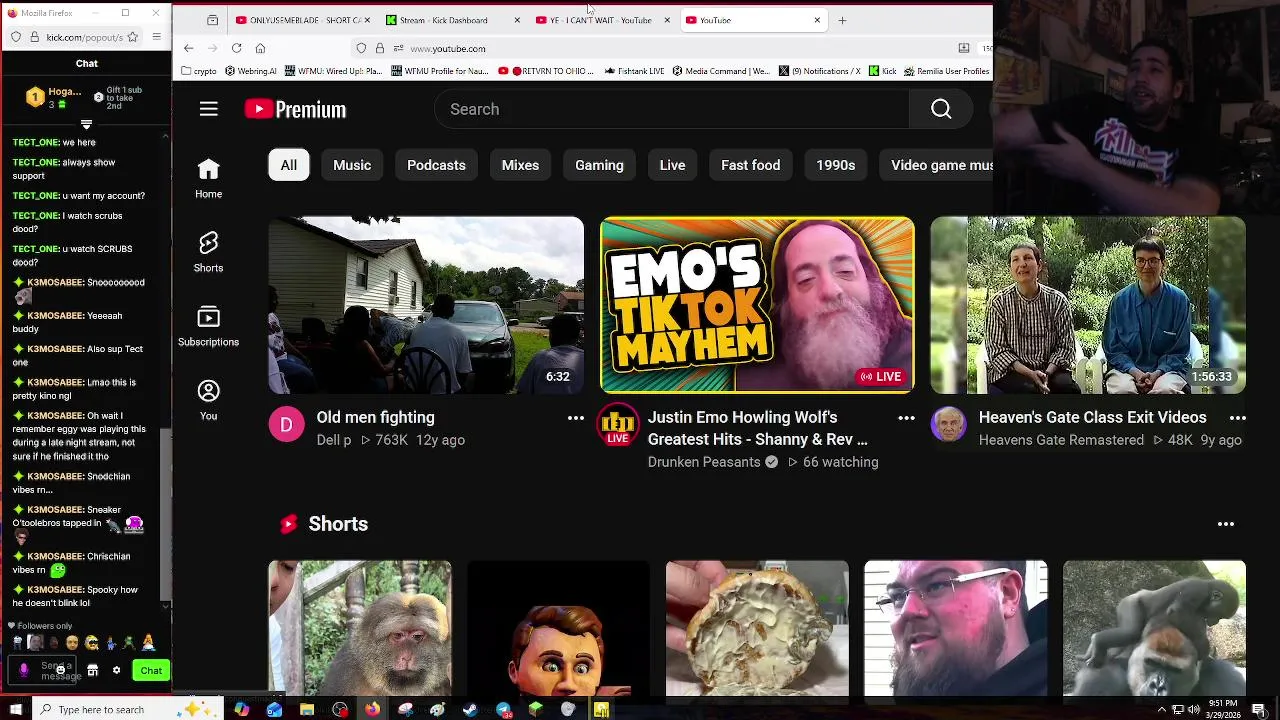Open a new browser tab
This screenshot has height=720, width=1280.
[x=842, y=20]
